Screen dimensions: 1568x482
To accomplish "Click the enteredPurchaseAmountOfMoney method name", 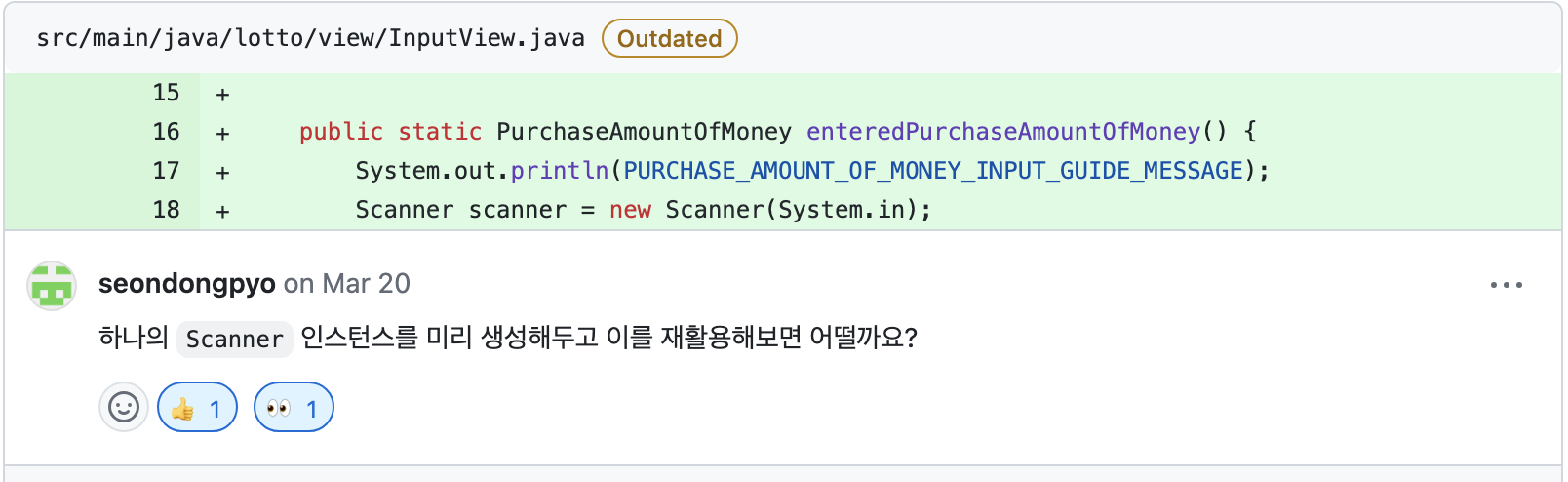I will click(x=1003, y=132).
